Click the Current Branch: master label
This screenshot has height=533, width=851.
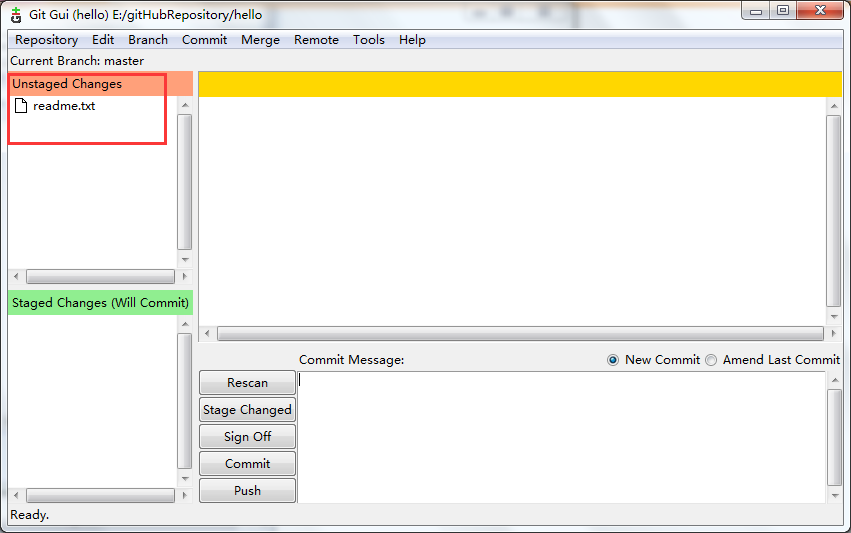click(77, 61)
